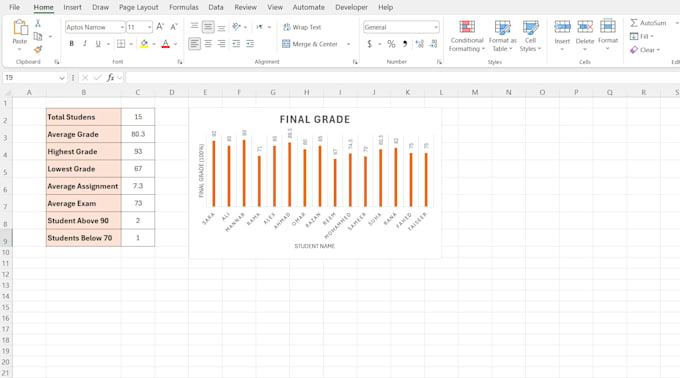
Task: Open Cell Styles gallery
Action: (530, 36)
